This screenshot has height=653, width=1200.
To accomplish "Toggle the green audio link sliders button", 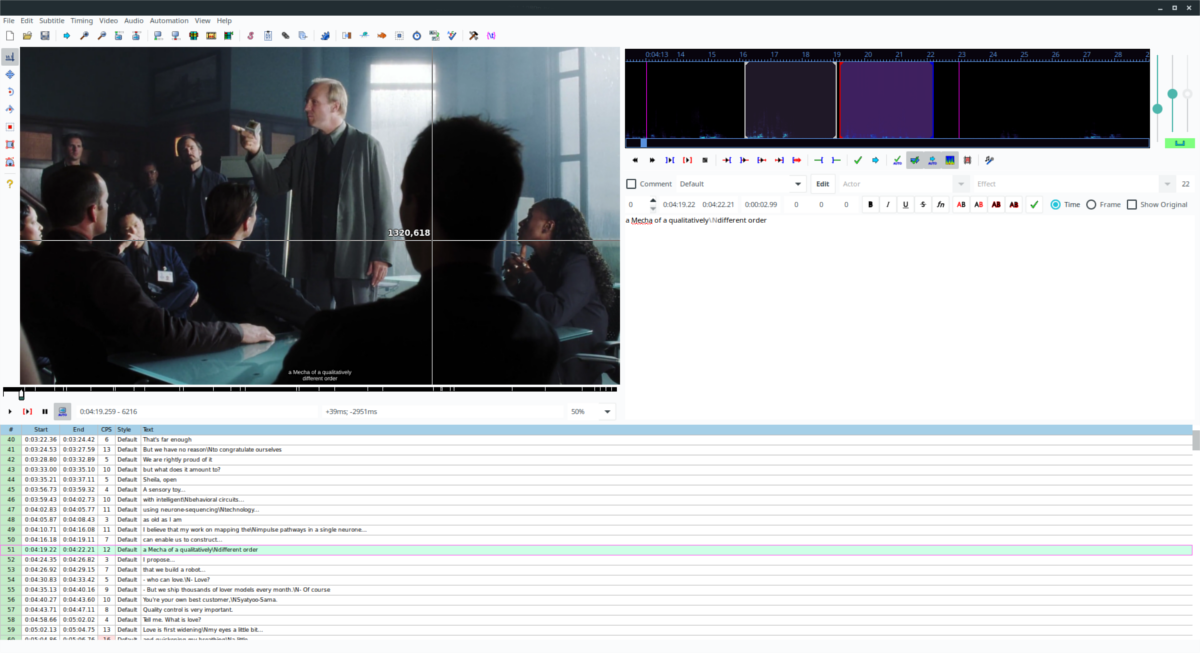I will [1180, 144].
